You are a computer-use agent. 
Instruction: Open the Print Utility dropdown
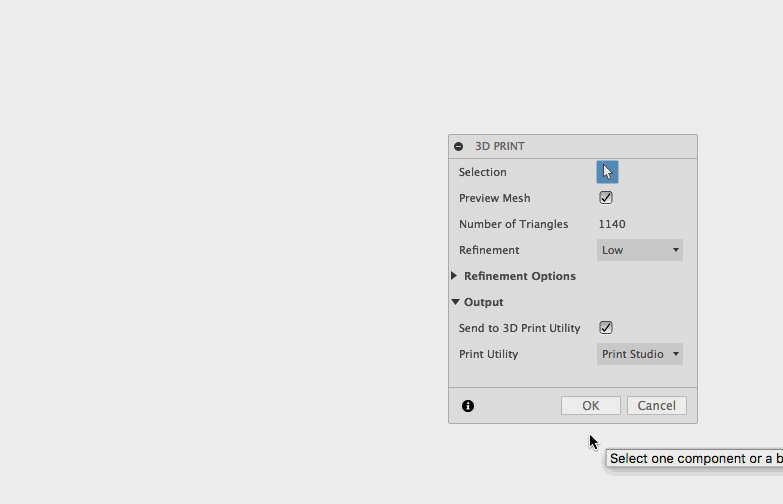640,354
